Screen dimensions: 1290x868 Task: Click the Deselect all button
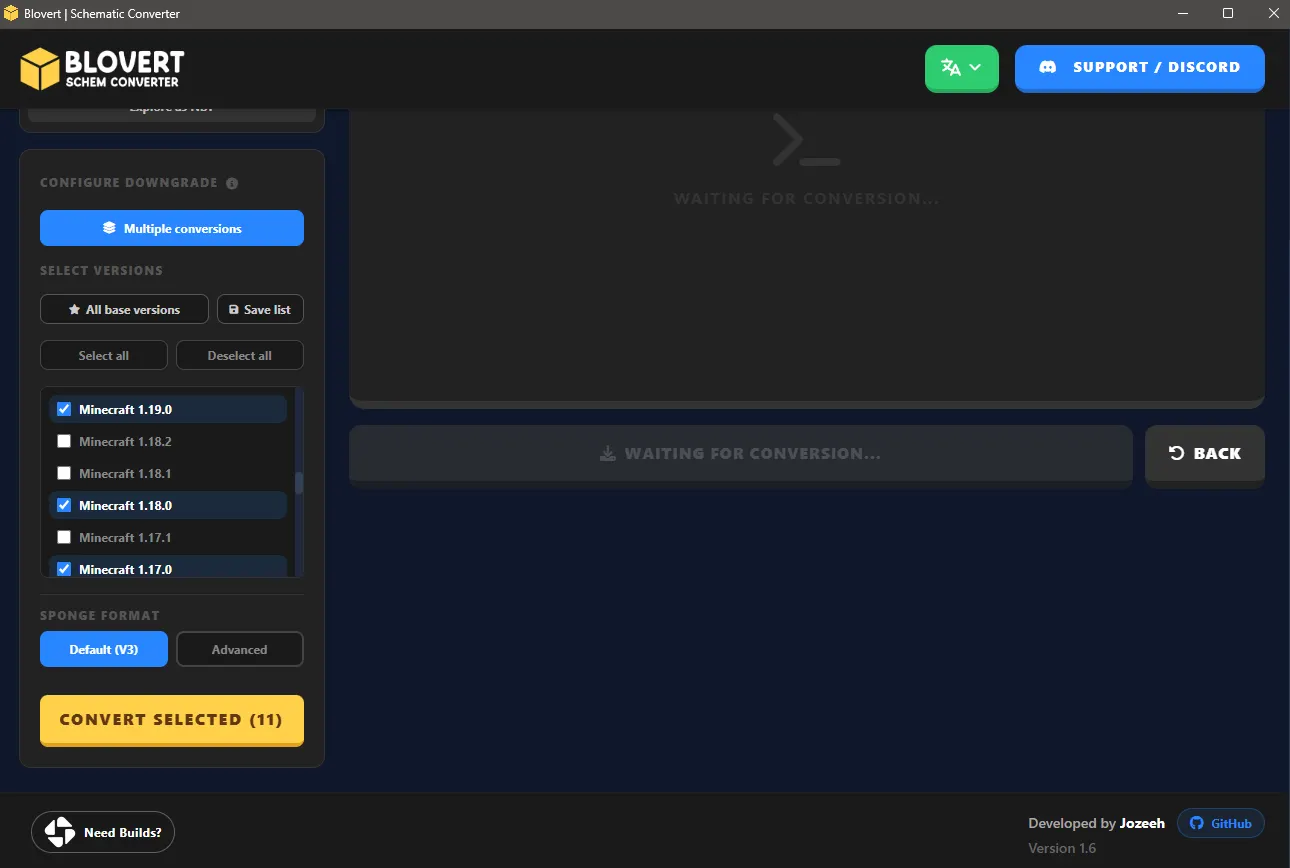[x=240, y=355]
